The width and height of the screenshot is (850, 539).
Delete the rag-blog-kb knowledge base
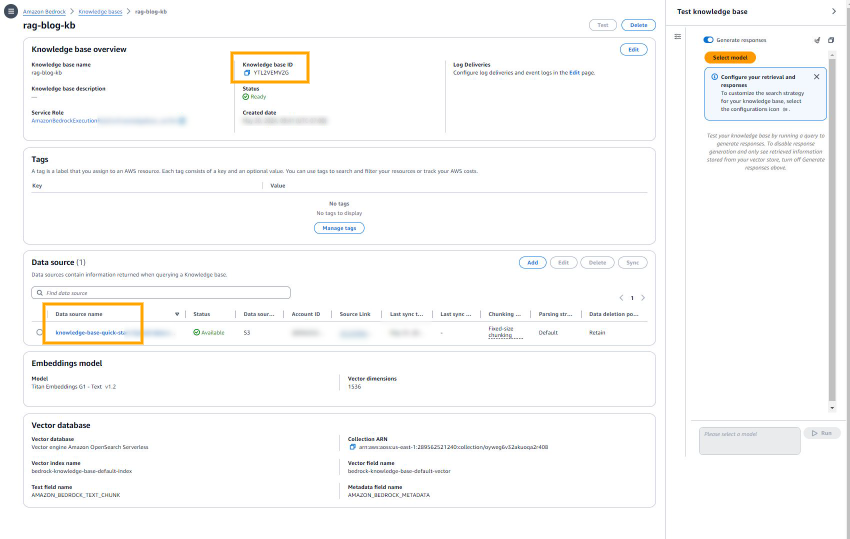639,25
